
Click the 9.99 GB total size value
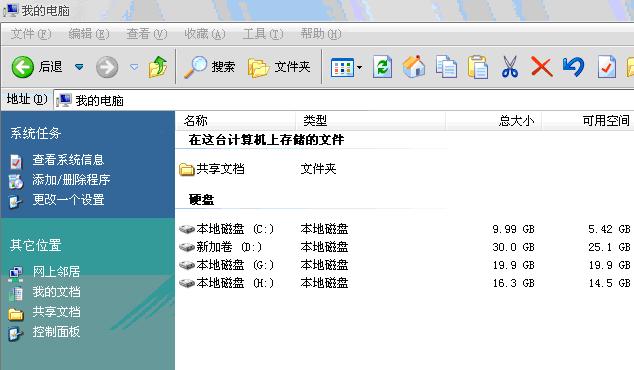(x=513, y=229)
